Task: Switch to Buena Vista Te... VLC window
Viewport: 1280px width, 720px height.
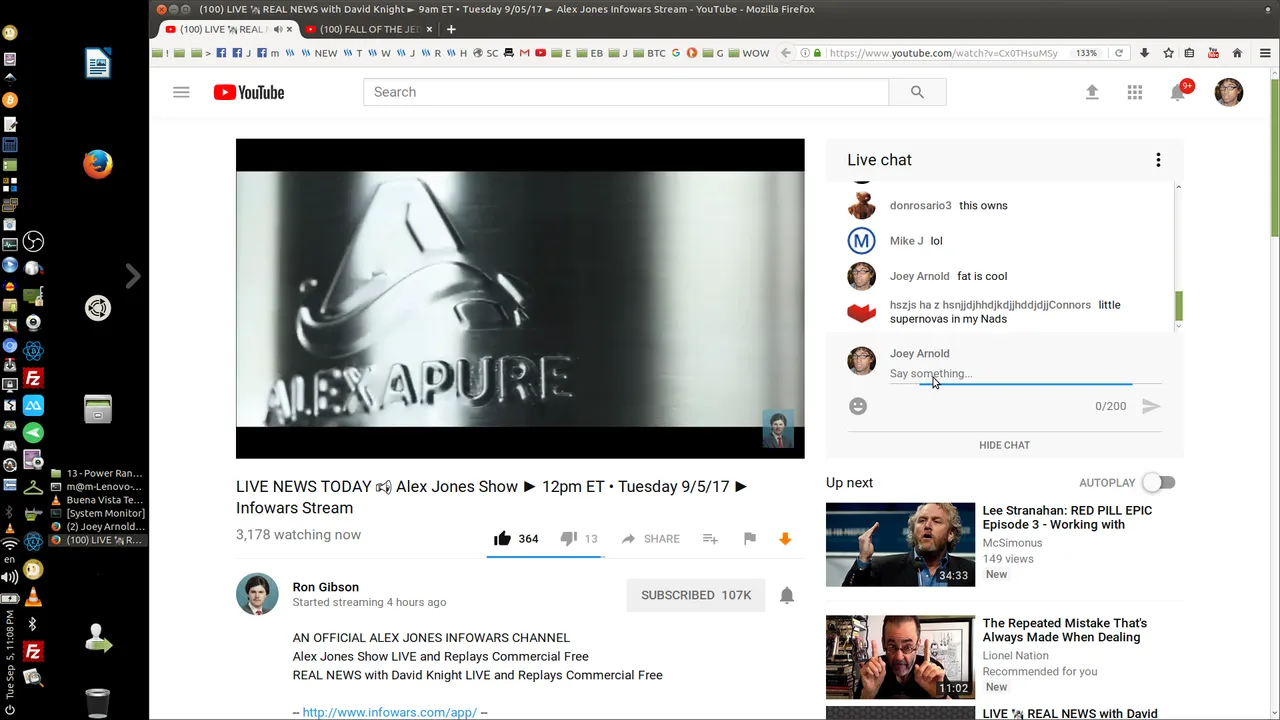Action: pos(98,500)
